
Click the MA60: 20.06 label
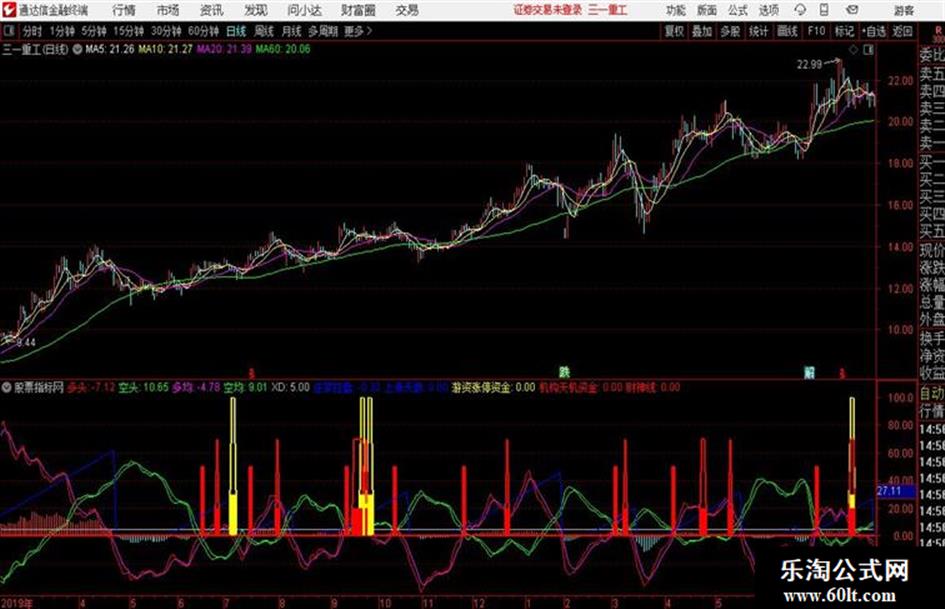click(x=283, y=49)
